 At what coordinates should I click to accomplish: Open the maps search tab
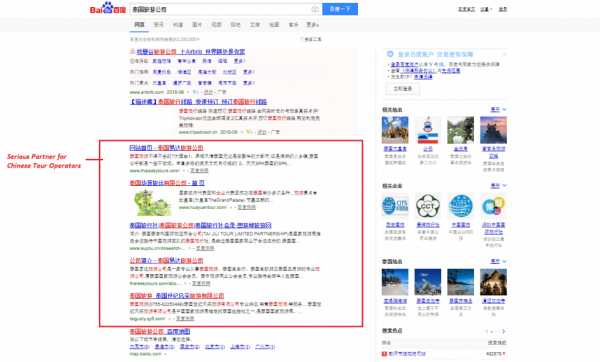click(x=274, y=24)
